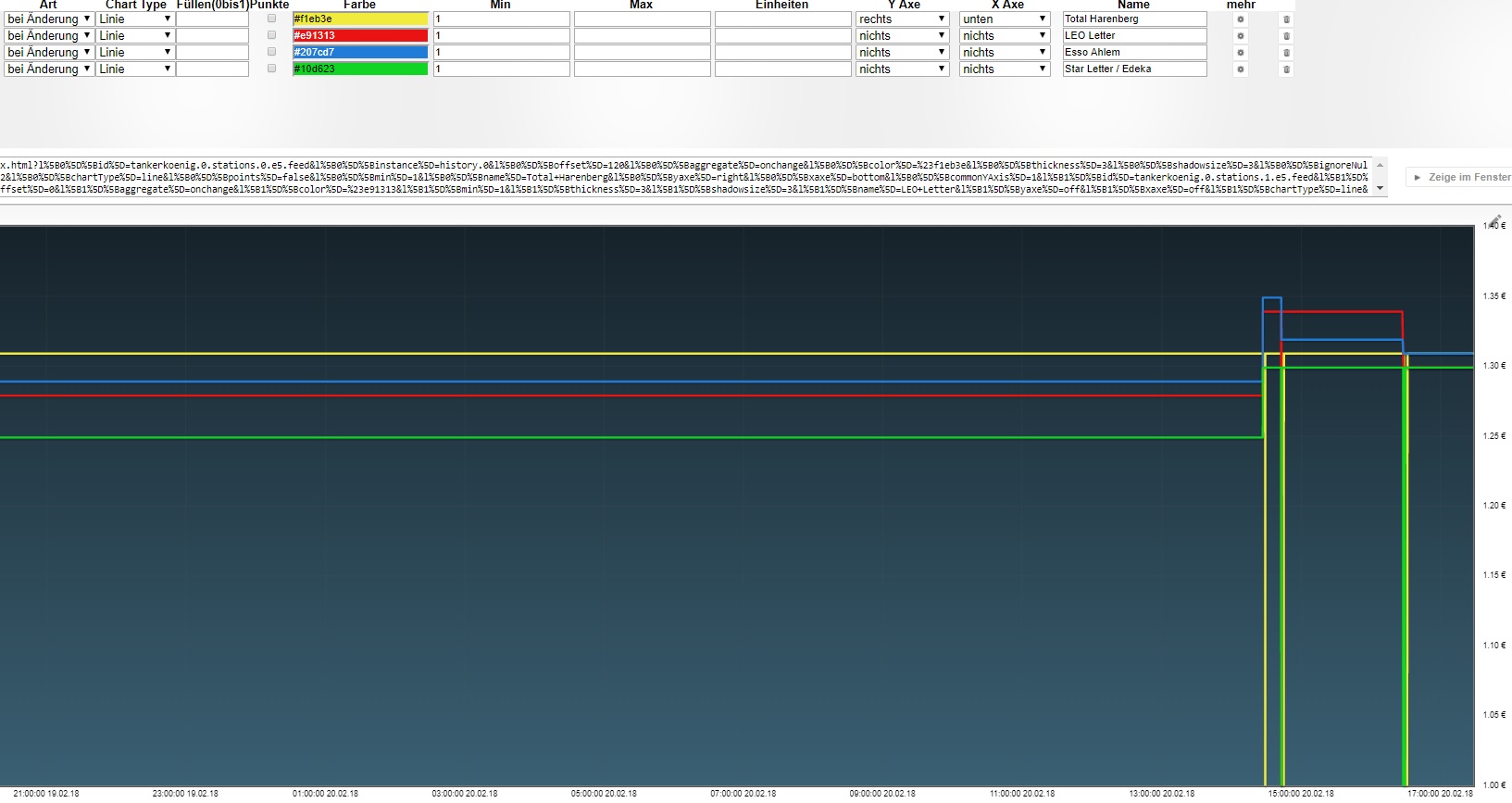
Task: Open Y Axe dropdown set to rechts
Action: click(x=902, y=19)
